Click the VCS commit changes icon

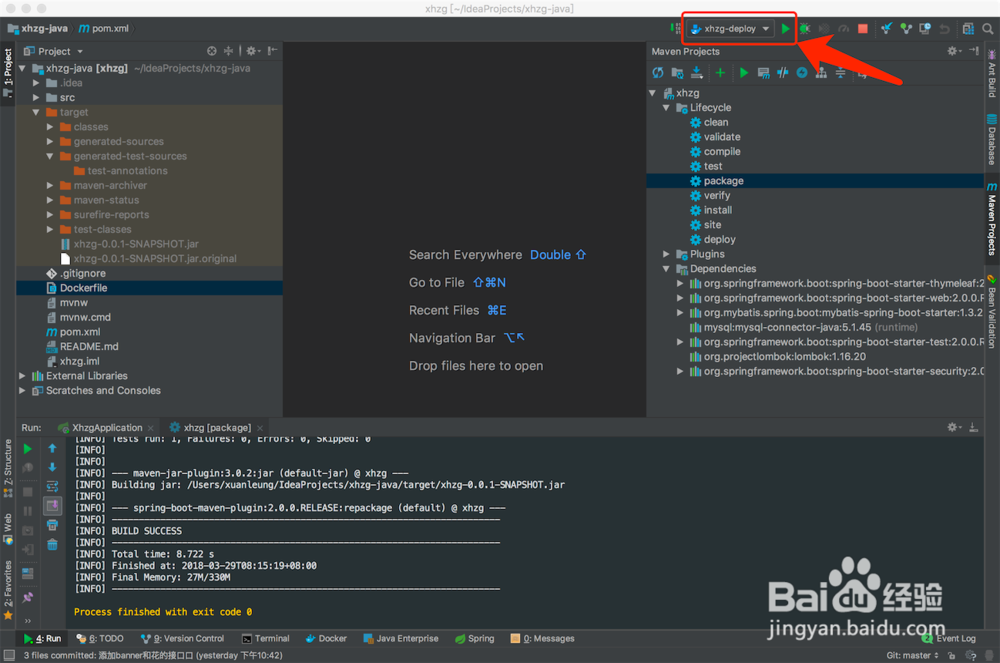click(x=906, y=29)
